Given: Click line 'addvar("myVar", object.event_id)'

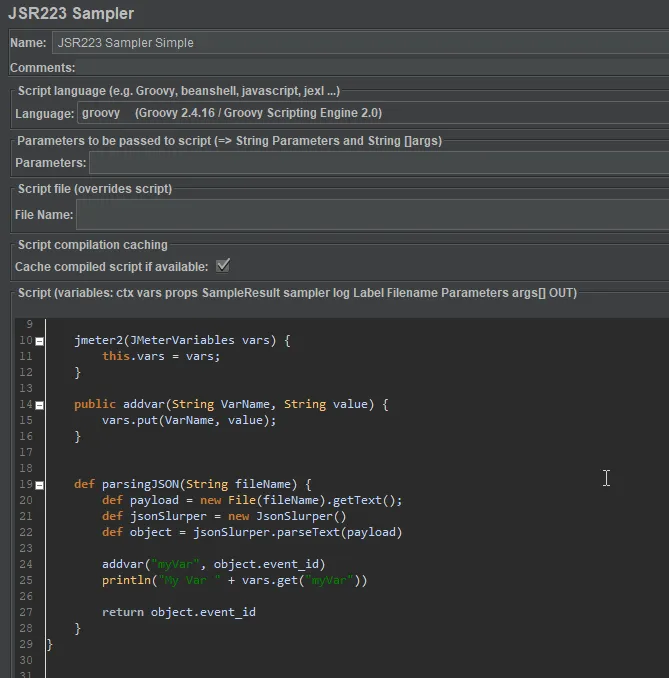Looking at the screenshot, I should coord(214,564).
